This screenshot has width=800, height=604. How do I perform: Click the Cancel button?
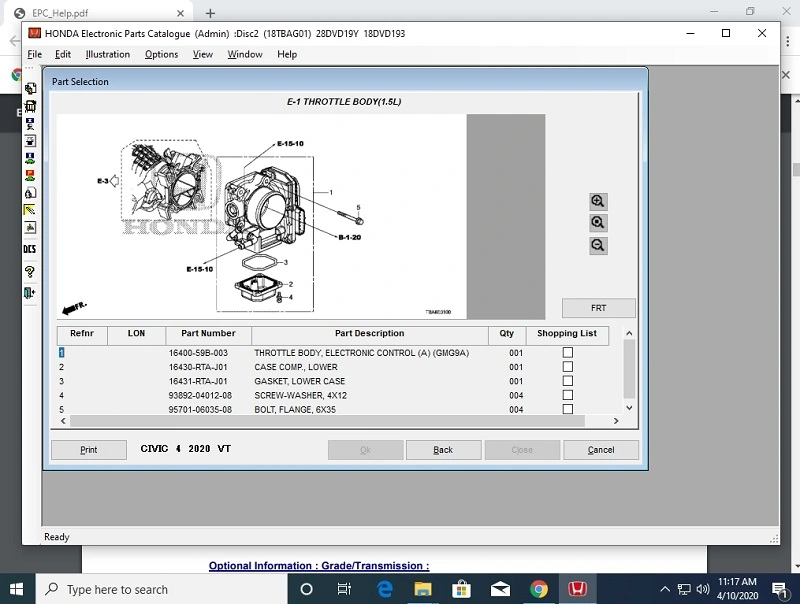click(601, 450)
